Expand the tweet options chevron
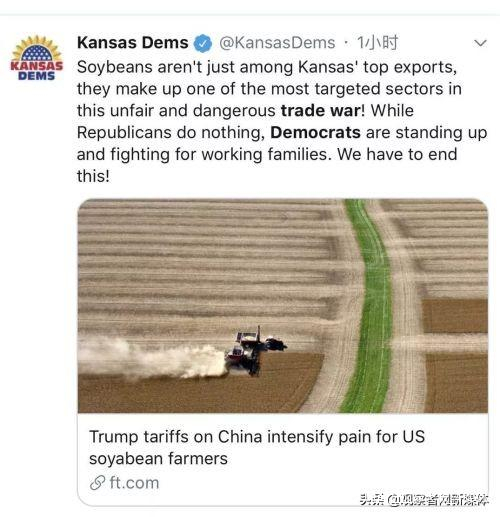Viewport: 500px width, 517px height. click(480, 43)
